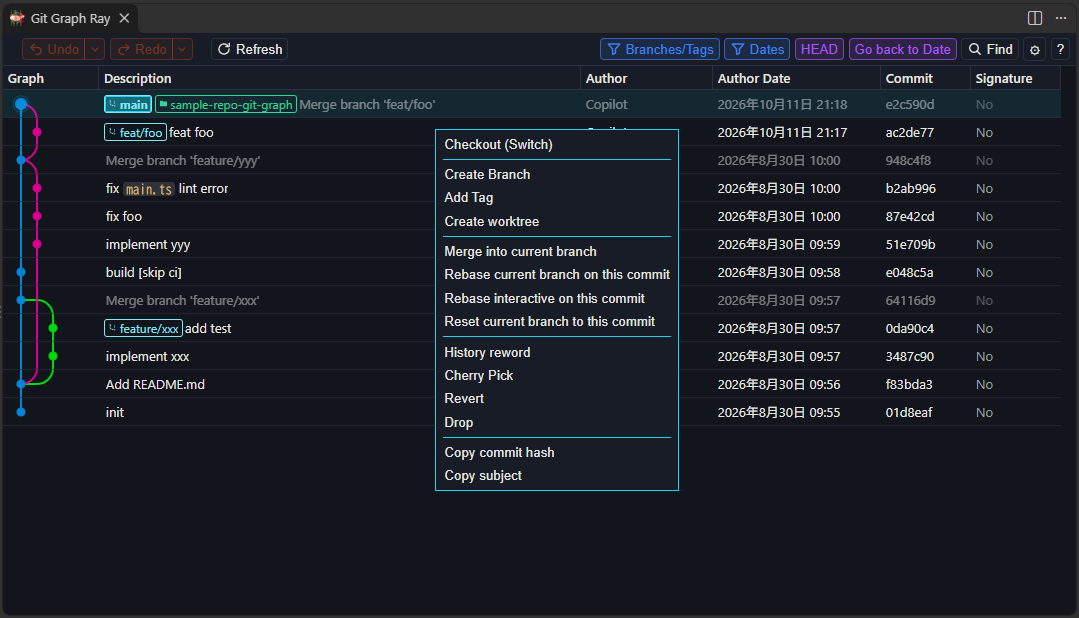
Task: Click the feat/foo branch label
Action: (x=135, y=132)
